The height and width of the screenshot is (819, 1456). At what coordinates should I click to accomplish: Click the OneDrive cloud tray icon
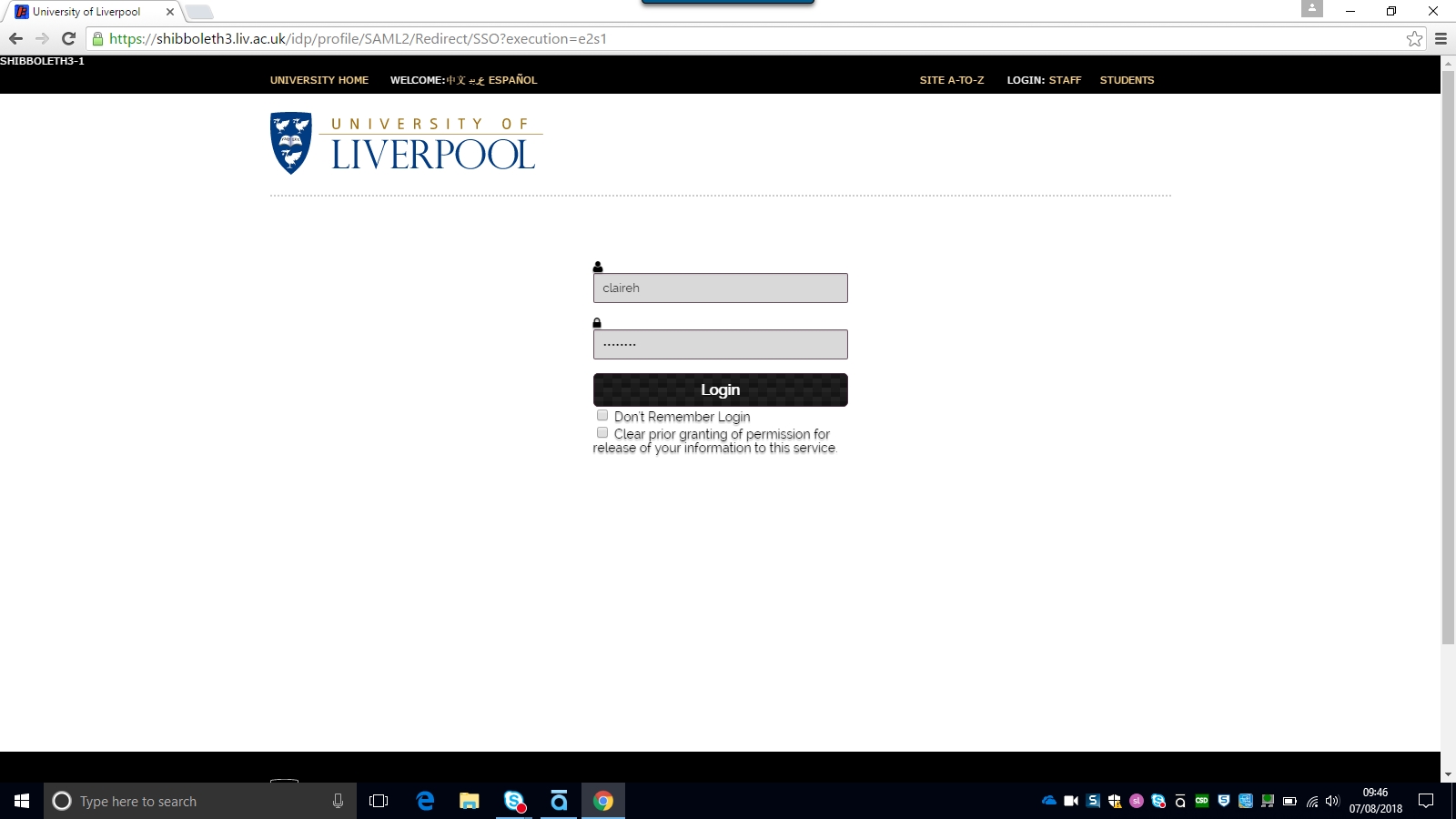(x=1049, y=801)
